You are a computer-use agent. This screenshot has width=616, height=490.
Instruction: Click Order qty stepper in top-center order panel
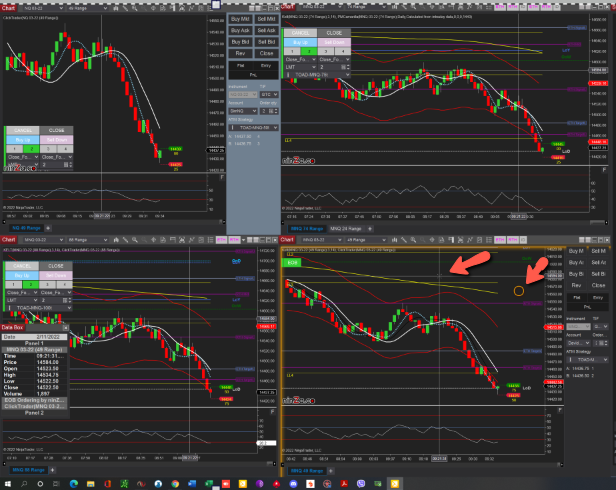coord(276,111)
